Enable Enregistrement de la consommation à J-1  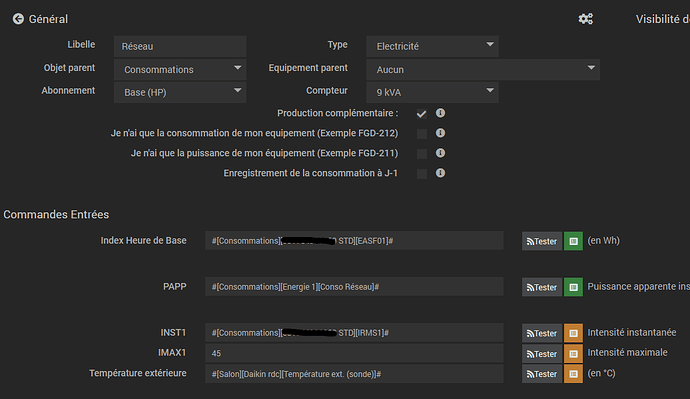click(422, 174)
